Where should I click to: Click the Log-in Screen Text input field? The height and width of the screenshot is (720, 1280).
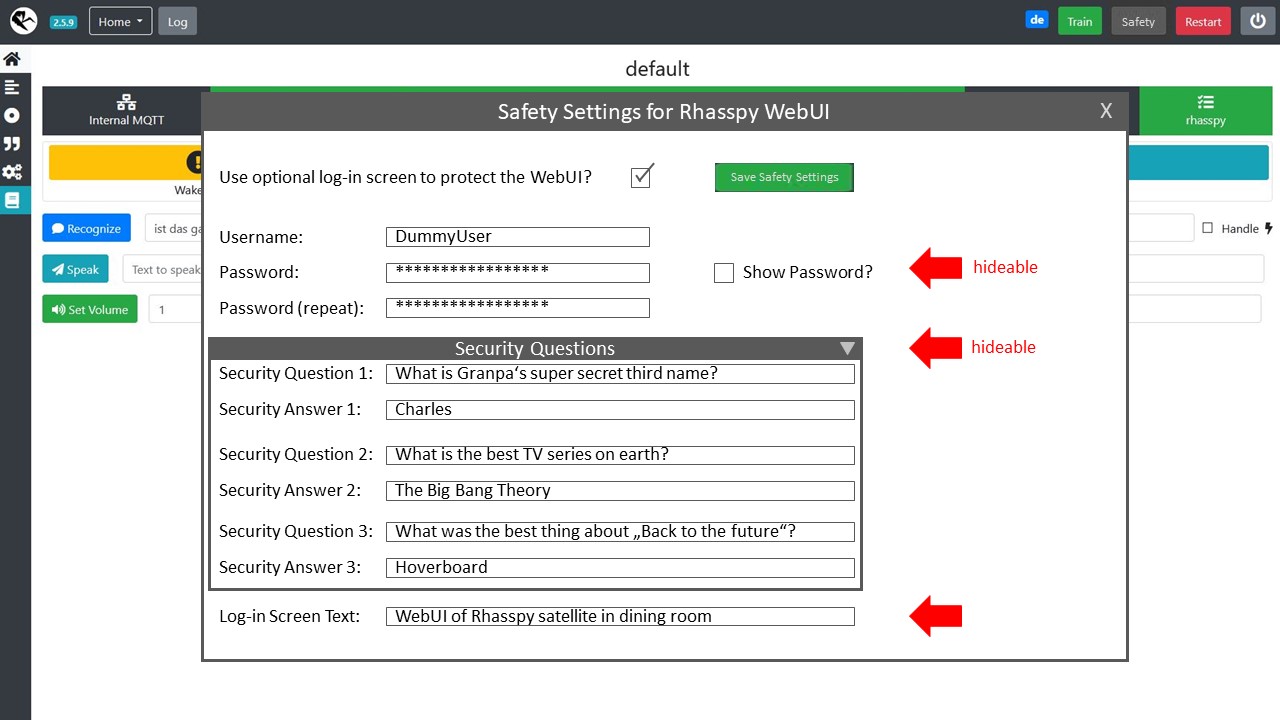[619, 616]
